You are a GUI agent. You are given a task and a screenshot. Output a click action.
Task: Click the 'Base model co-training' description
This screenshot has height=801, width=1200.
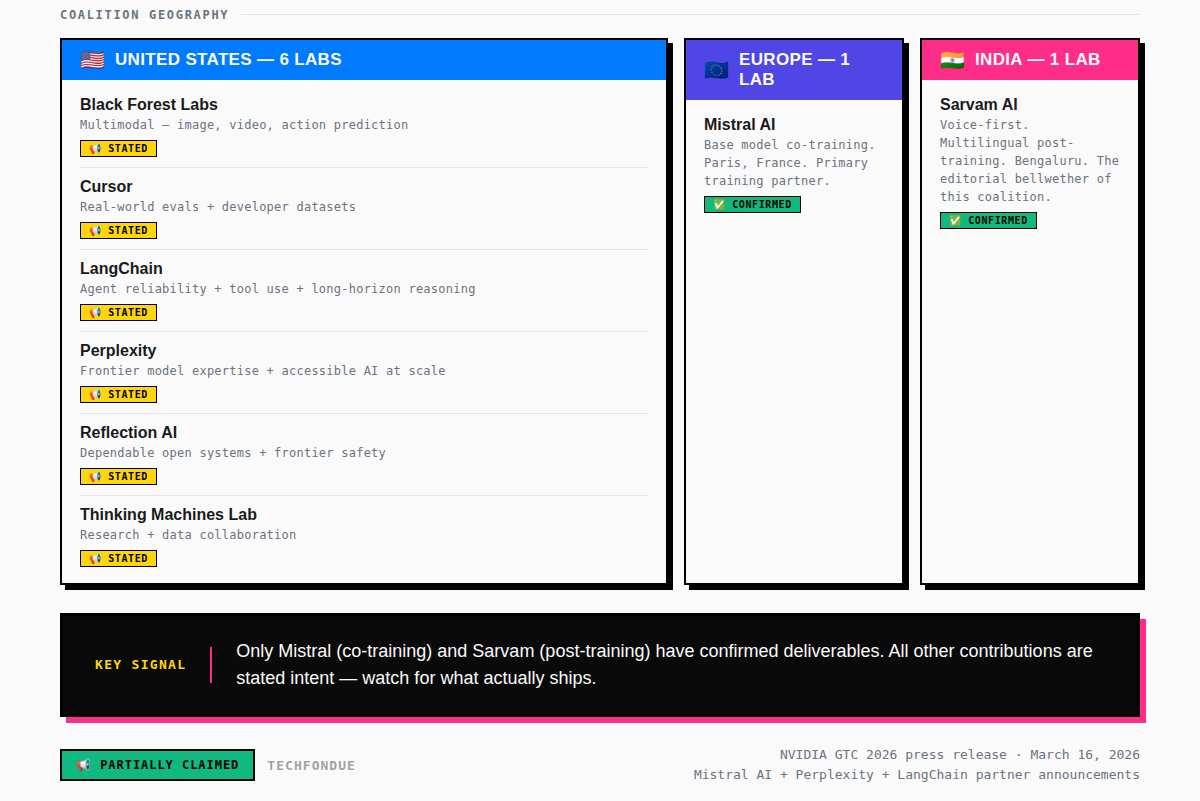tap(790, 163)
